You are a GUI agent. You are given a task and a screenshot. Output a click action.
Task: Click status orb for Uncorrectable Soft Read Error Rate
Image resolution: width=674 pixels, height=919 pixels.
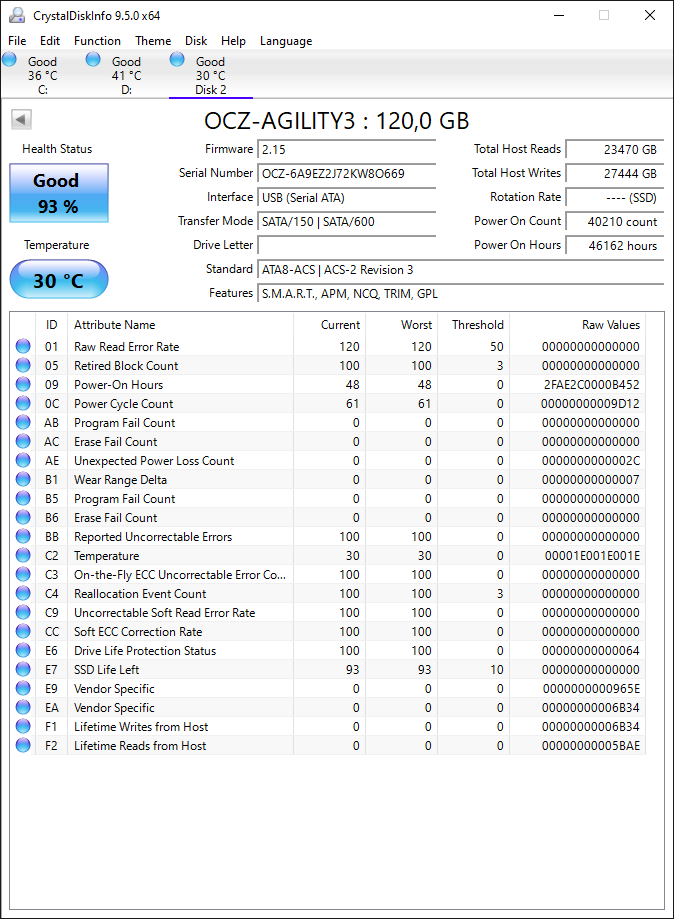point(23,612)
